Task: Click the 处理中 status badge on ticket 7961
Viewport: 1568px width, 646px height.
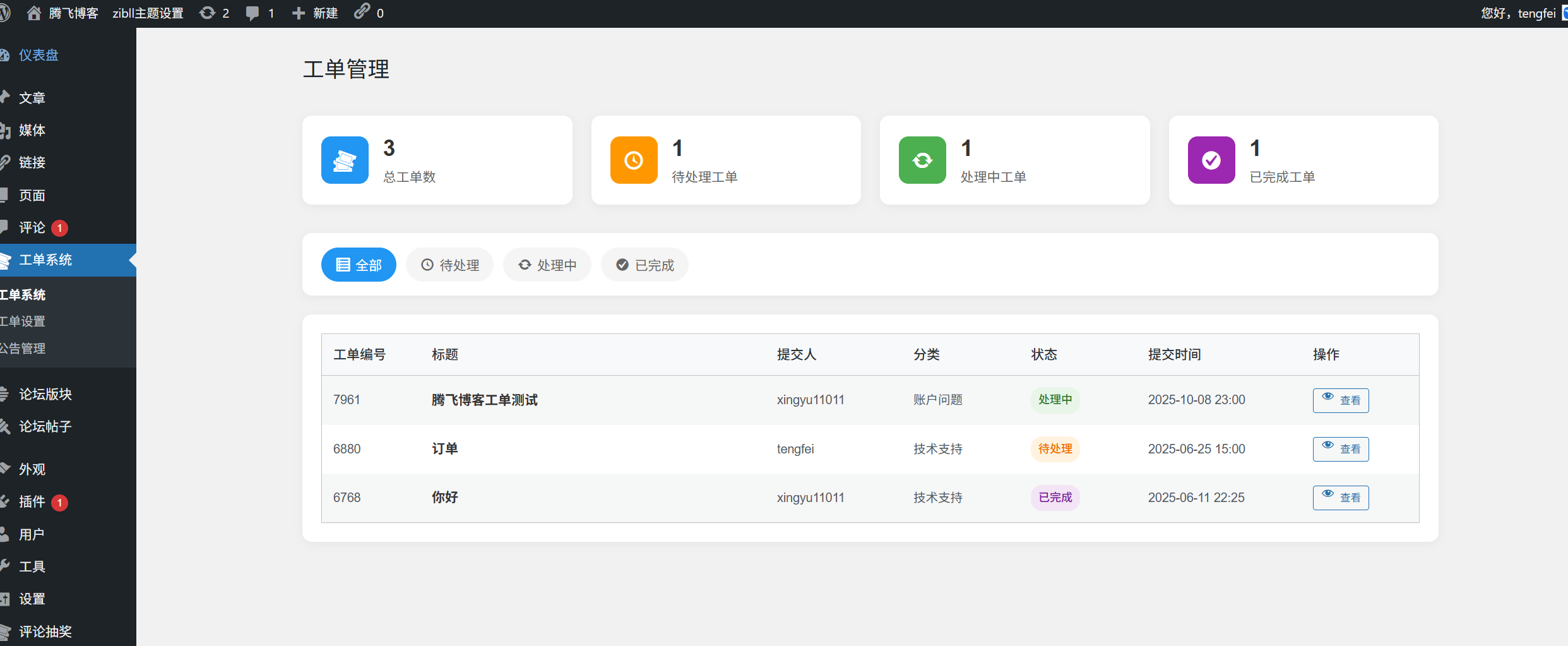Action: click(1055, 400)
